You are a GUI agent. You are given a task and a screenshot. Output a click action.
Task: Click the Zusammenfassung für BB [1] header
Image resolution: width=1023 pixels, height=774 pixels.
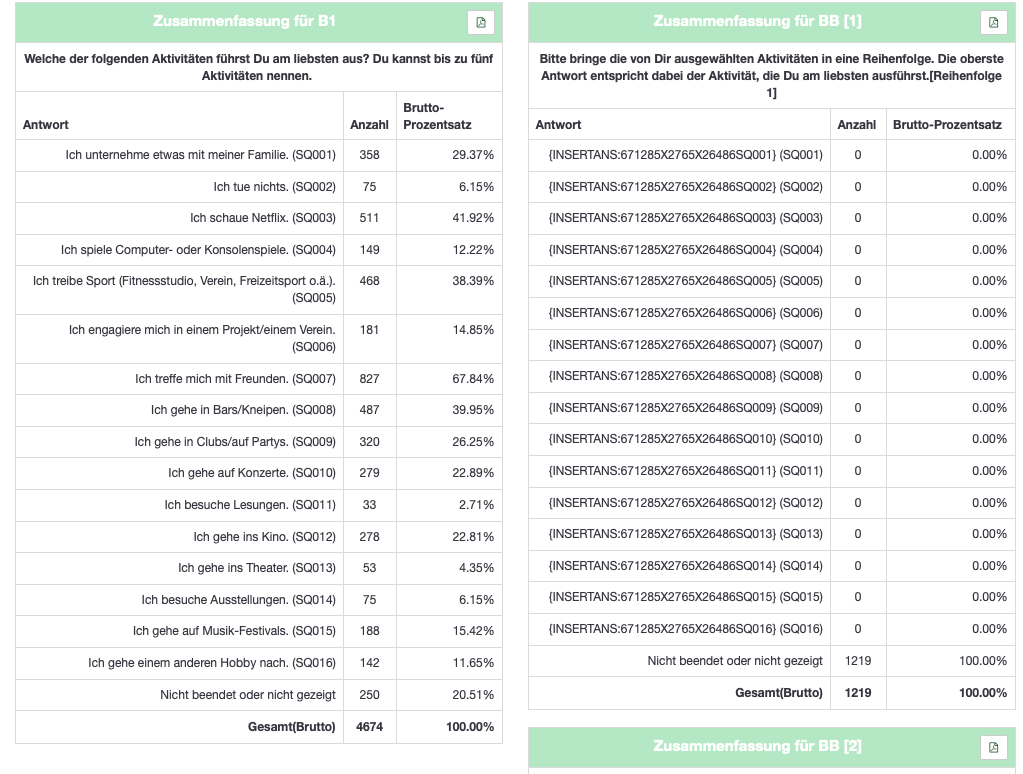(757, 21)
